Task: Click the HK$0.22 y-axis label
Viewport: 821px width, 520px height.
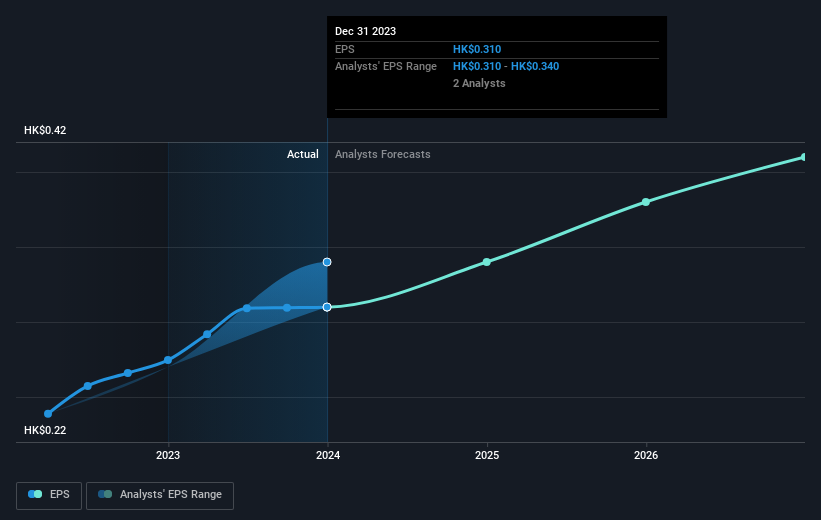Action: coord(45,430)
